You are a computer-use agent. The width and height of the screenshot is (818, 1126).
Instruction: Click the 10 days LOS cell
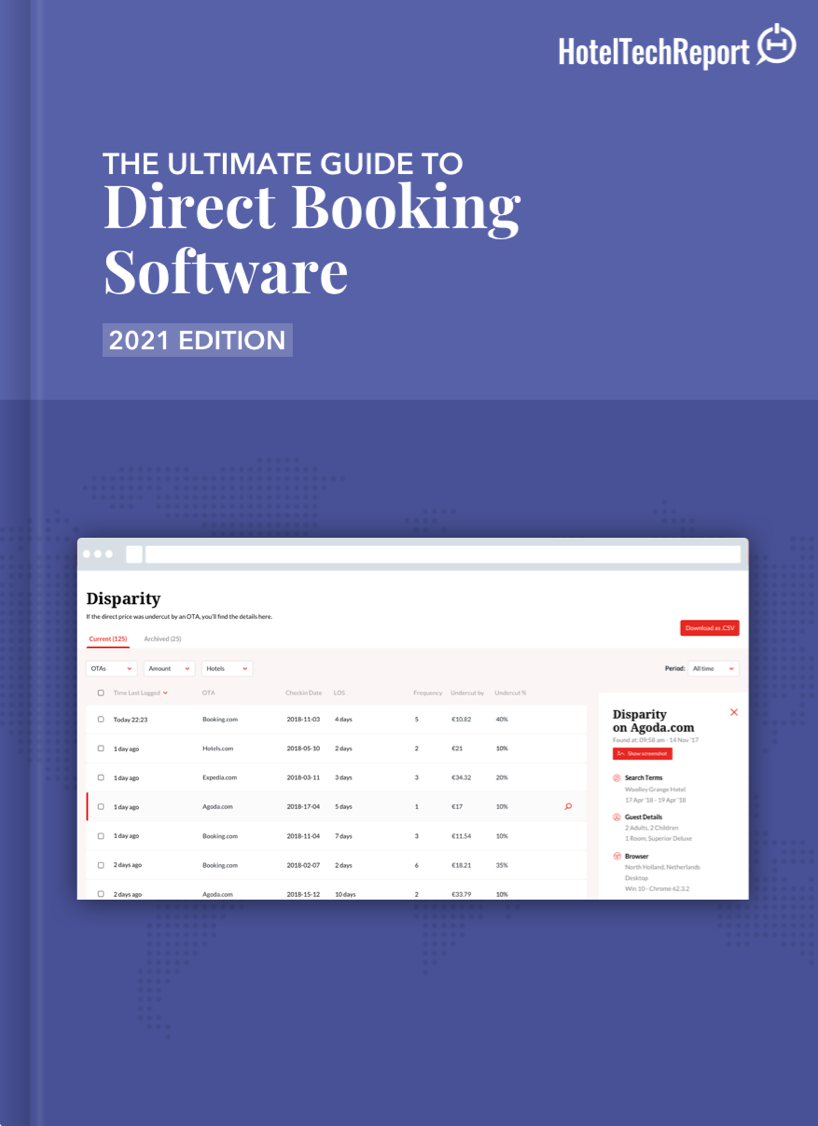345,894
